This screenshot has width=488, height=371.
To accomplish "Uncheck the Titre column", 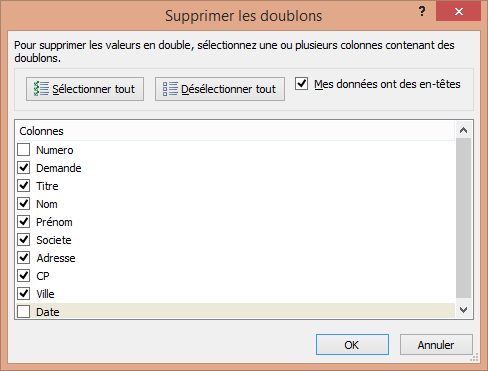I will pyautogui.click(x=24, y=186).
